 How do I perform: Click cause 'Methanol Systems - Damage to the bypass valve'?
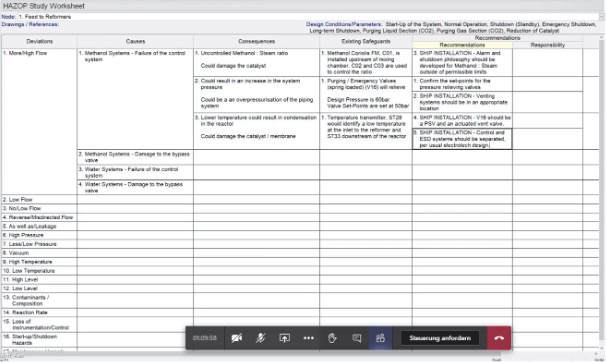click(x=135, y=157)
